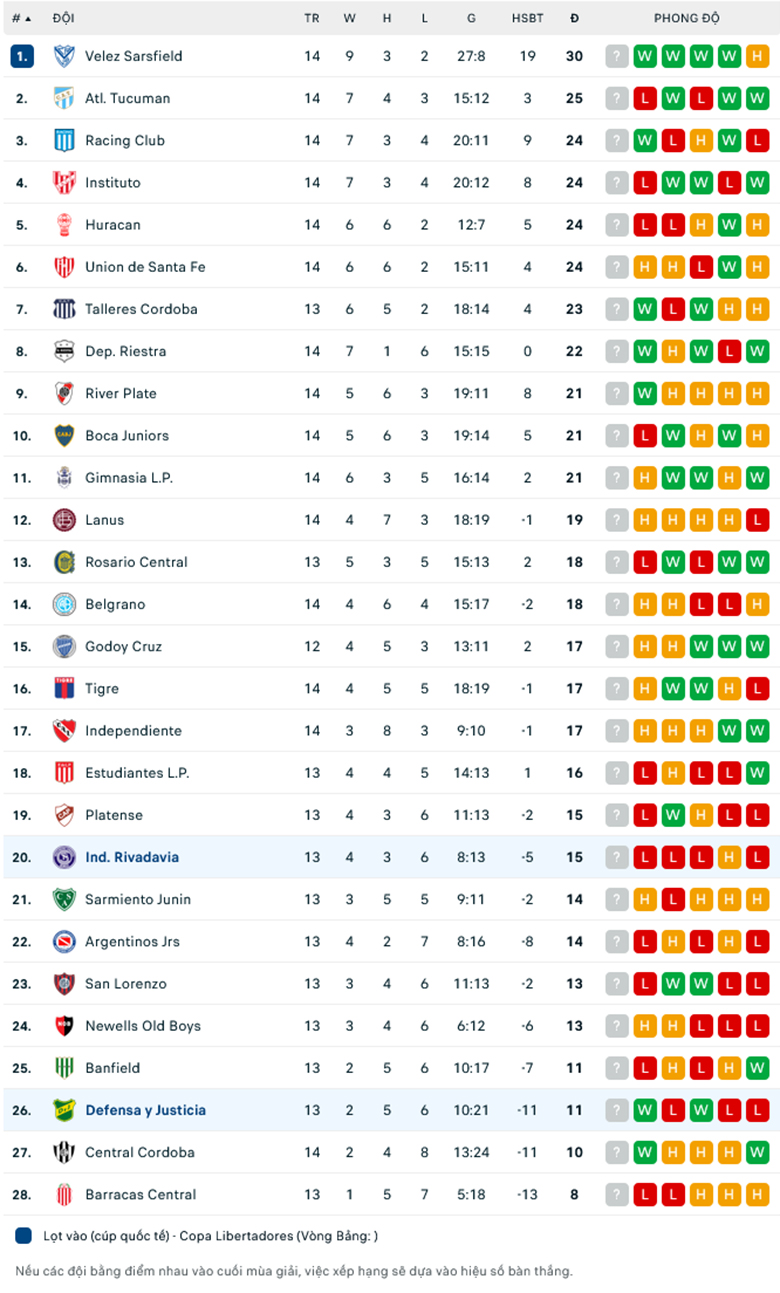Sort standings by the Đ points column

574,18
